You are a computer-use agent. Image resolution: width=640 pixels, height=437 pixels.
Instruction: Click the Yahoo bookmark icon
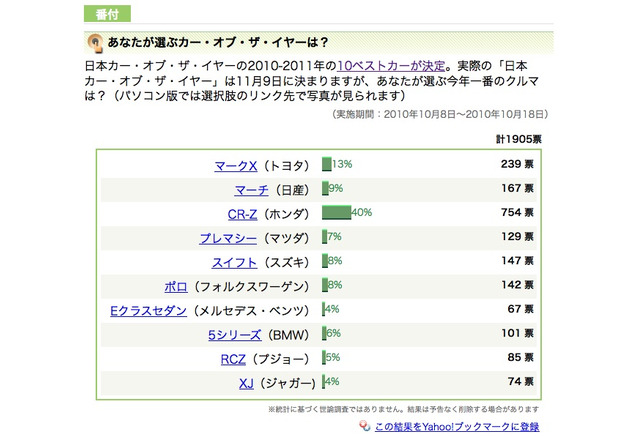pos(364,426)
